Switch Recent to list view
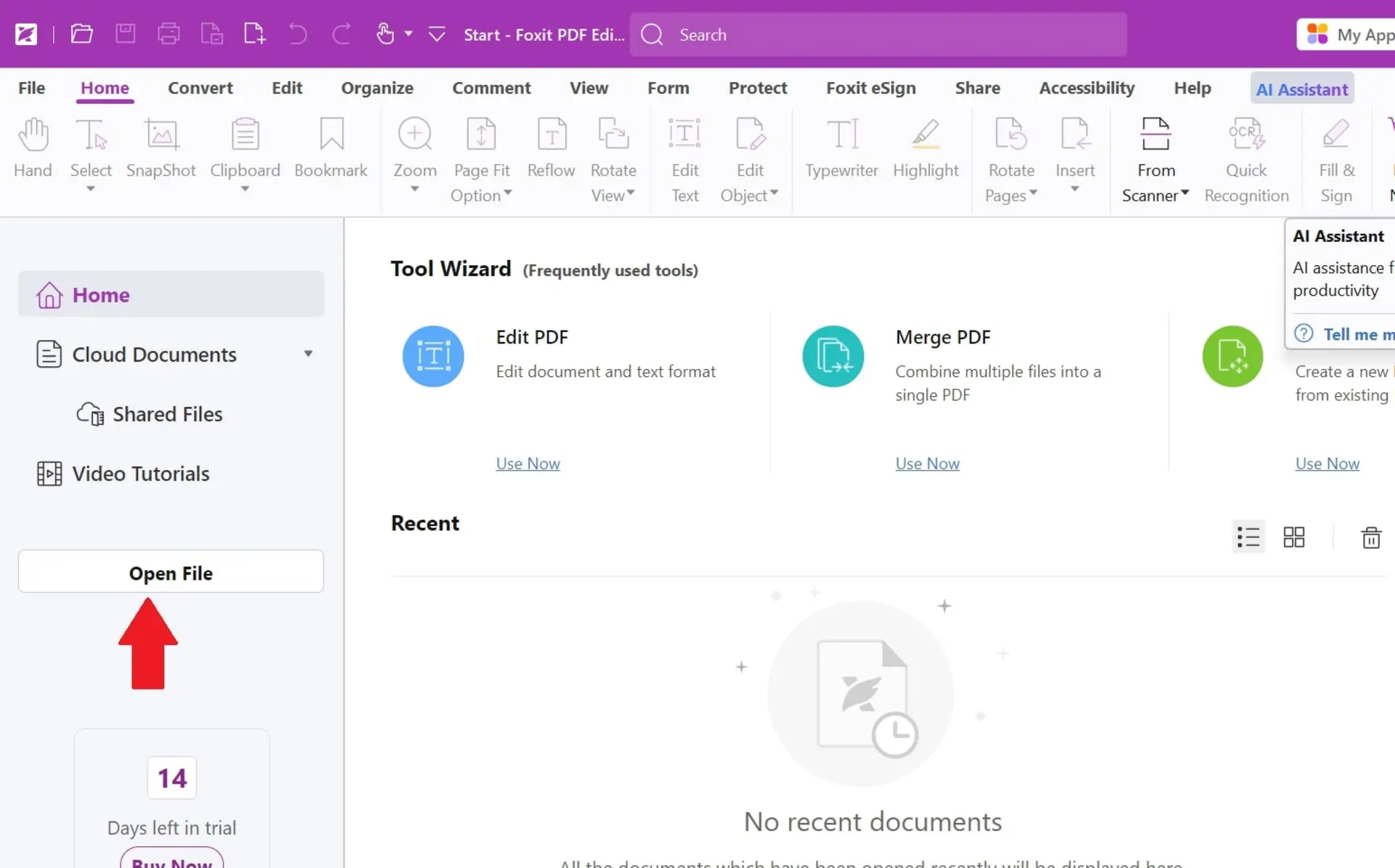 click(x=1248, y=537)
